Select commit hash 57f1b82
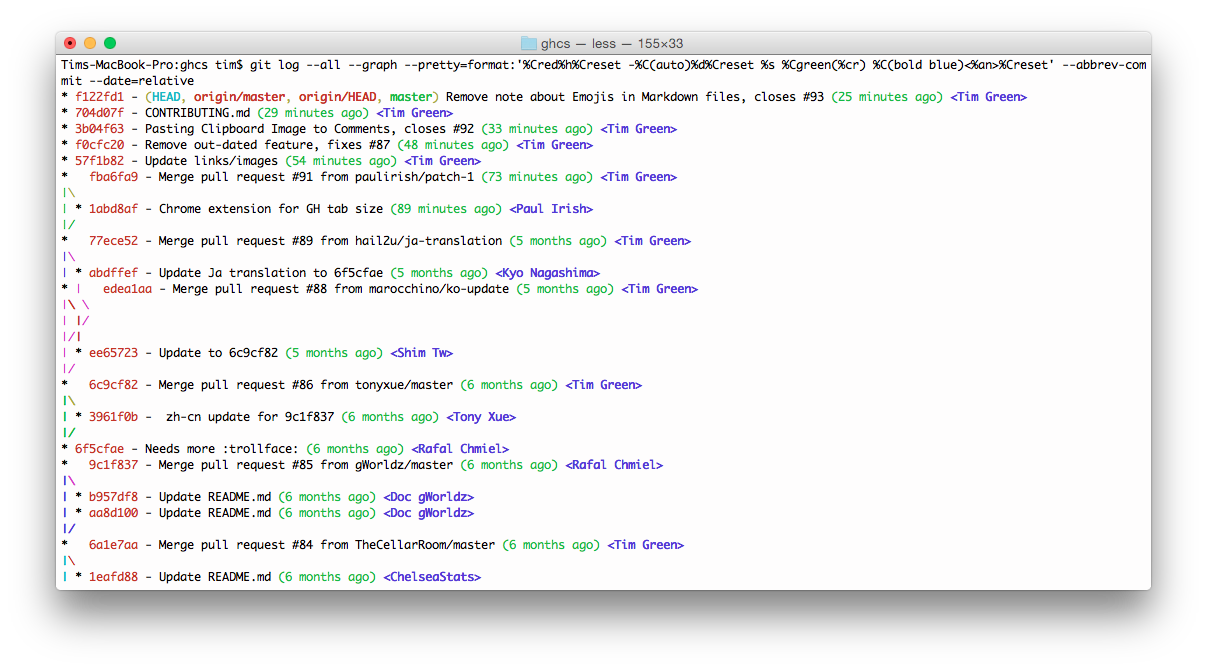Viewport: 1207px width, 670px height. [99, 161]
